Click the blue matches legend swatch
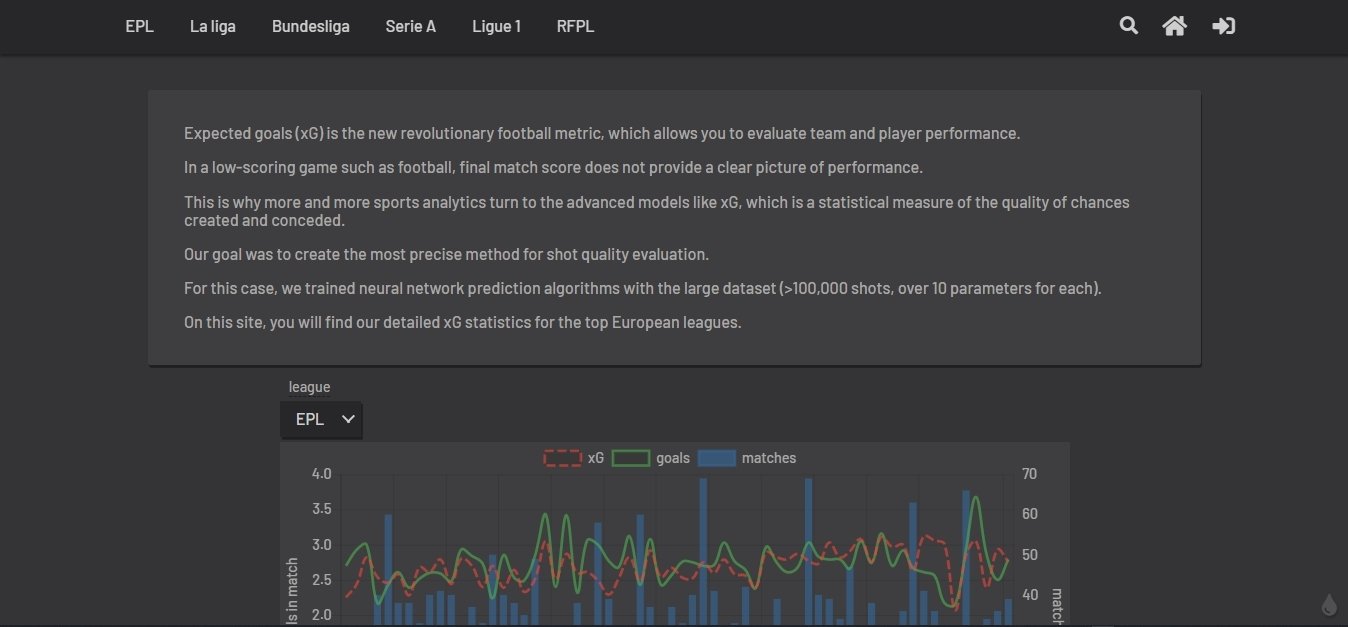Viewport: 1348px width, 627px height. 716,458
